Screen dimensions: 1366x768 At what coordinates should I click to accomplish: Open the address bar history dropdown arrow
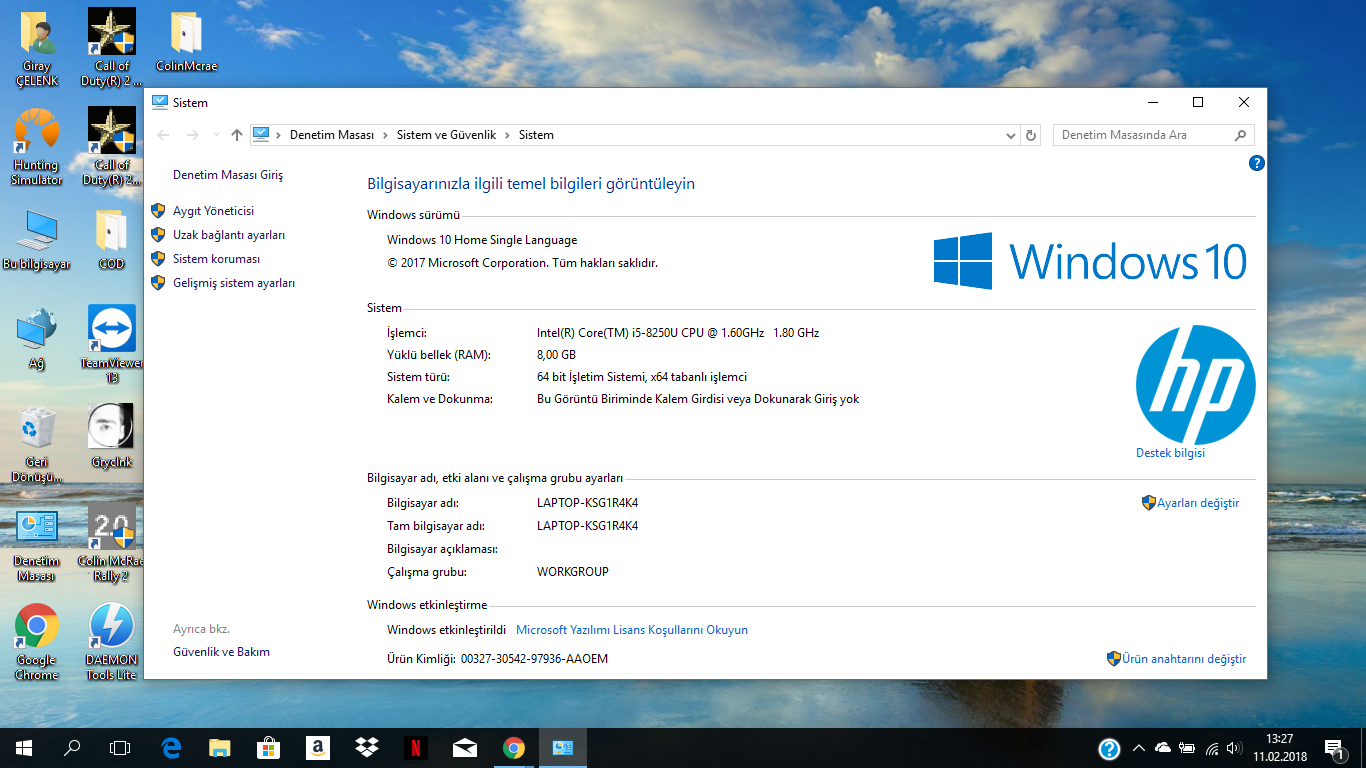pyautogui.click(x=1011, y=135)
